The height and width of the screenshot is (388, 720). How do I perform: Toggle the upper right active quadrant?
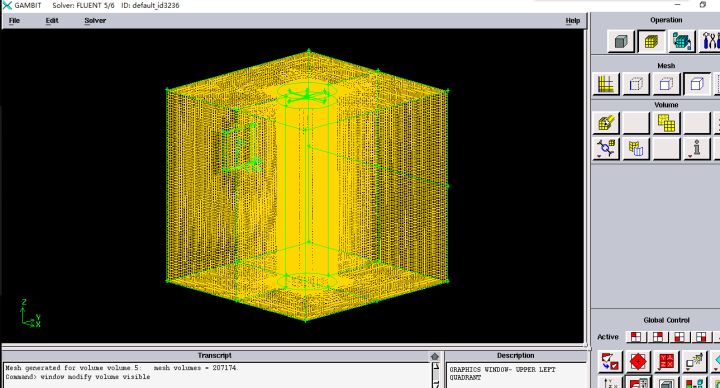[658, 337]
